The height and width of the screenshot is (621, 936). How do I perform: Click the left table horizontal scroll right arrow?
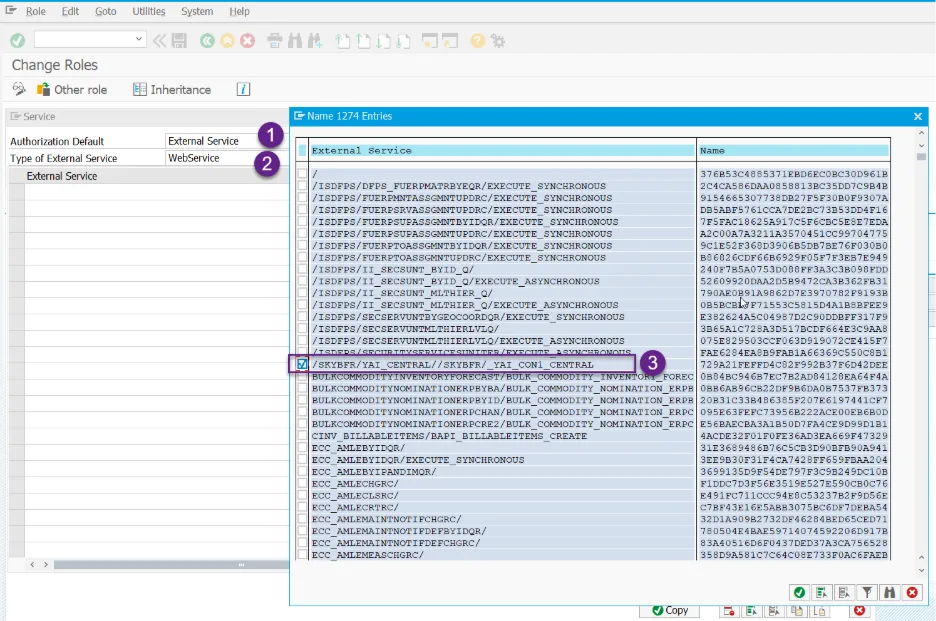tap(46, 564)
